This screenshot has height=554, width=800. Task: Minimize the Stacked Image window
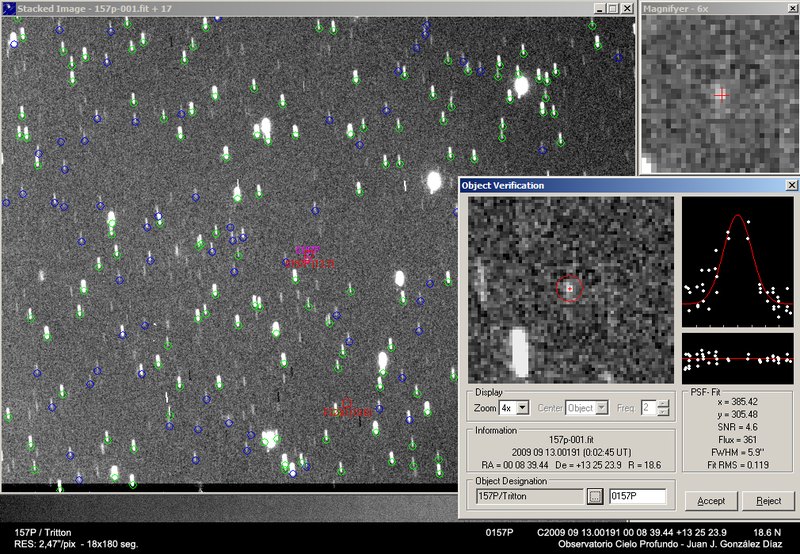coord(600,9)
